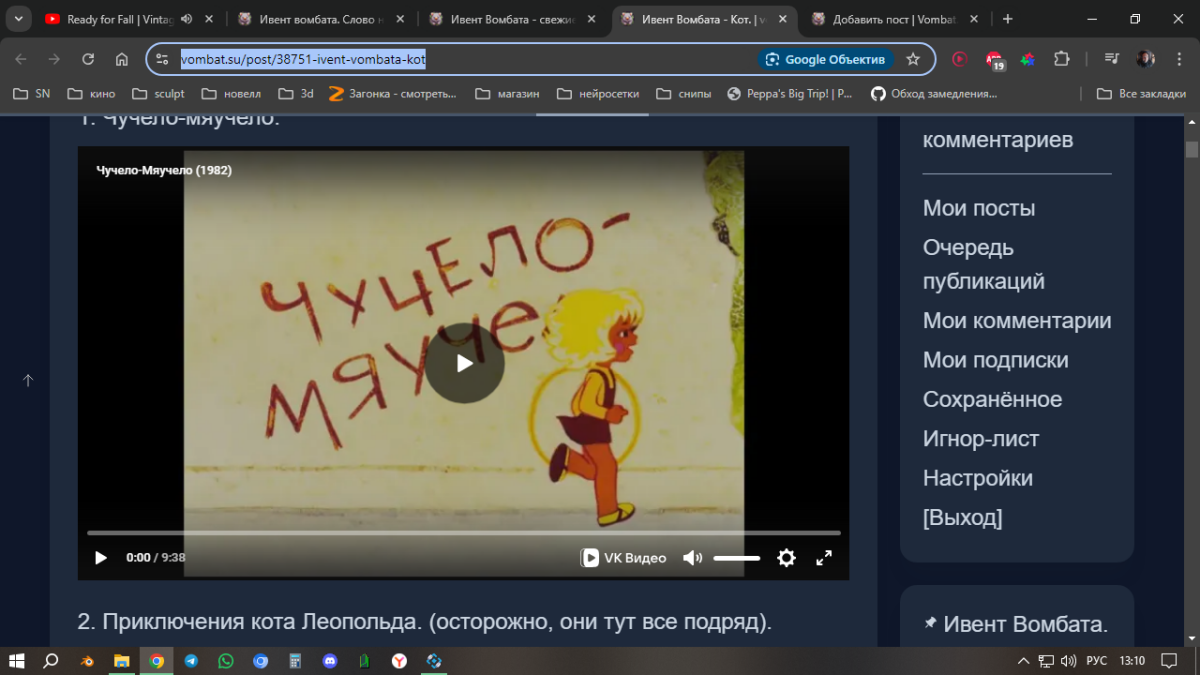The image size is (1200, 675).
Task: Open the Все закладки folder
Action: pyautogui.click(x=1141, y=94)
